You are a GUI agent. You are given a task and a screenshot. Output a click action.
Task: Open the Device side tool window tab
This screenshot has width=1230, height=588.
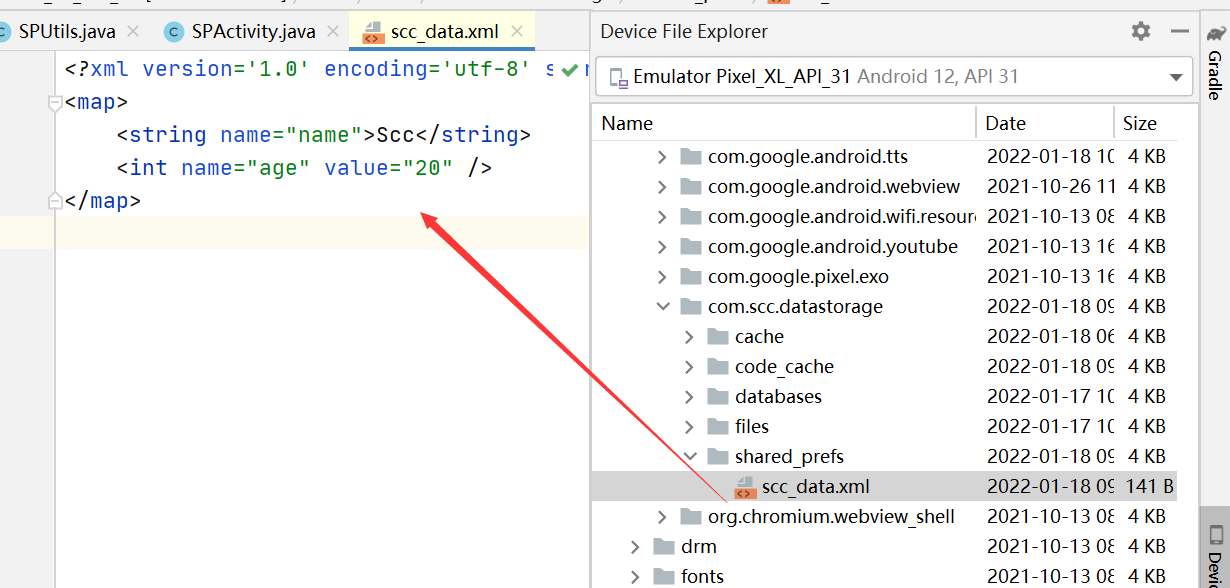point(1214,548)
